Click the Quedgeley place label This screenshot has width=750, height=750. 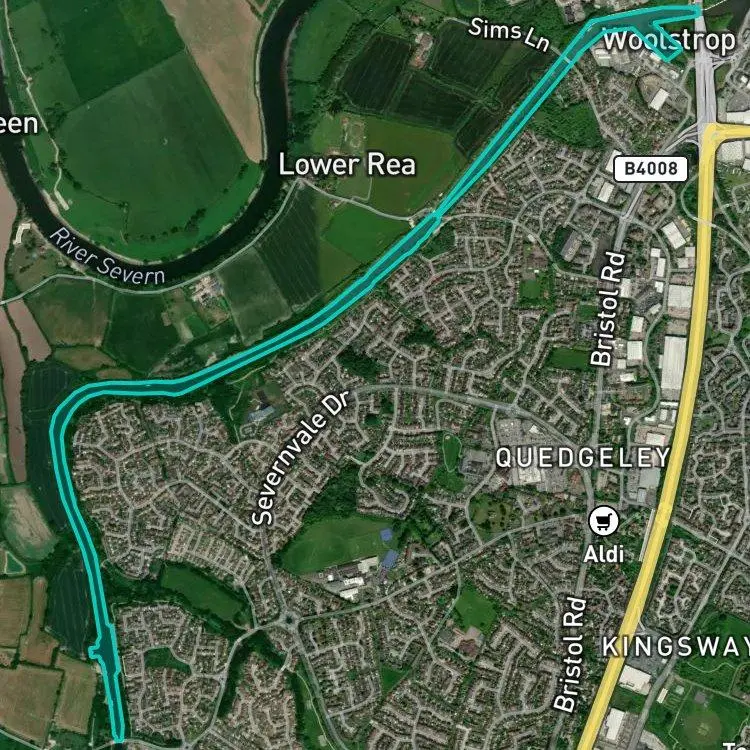[582, 458]
